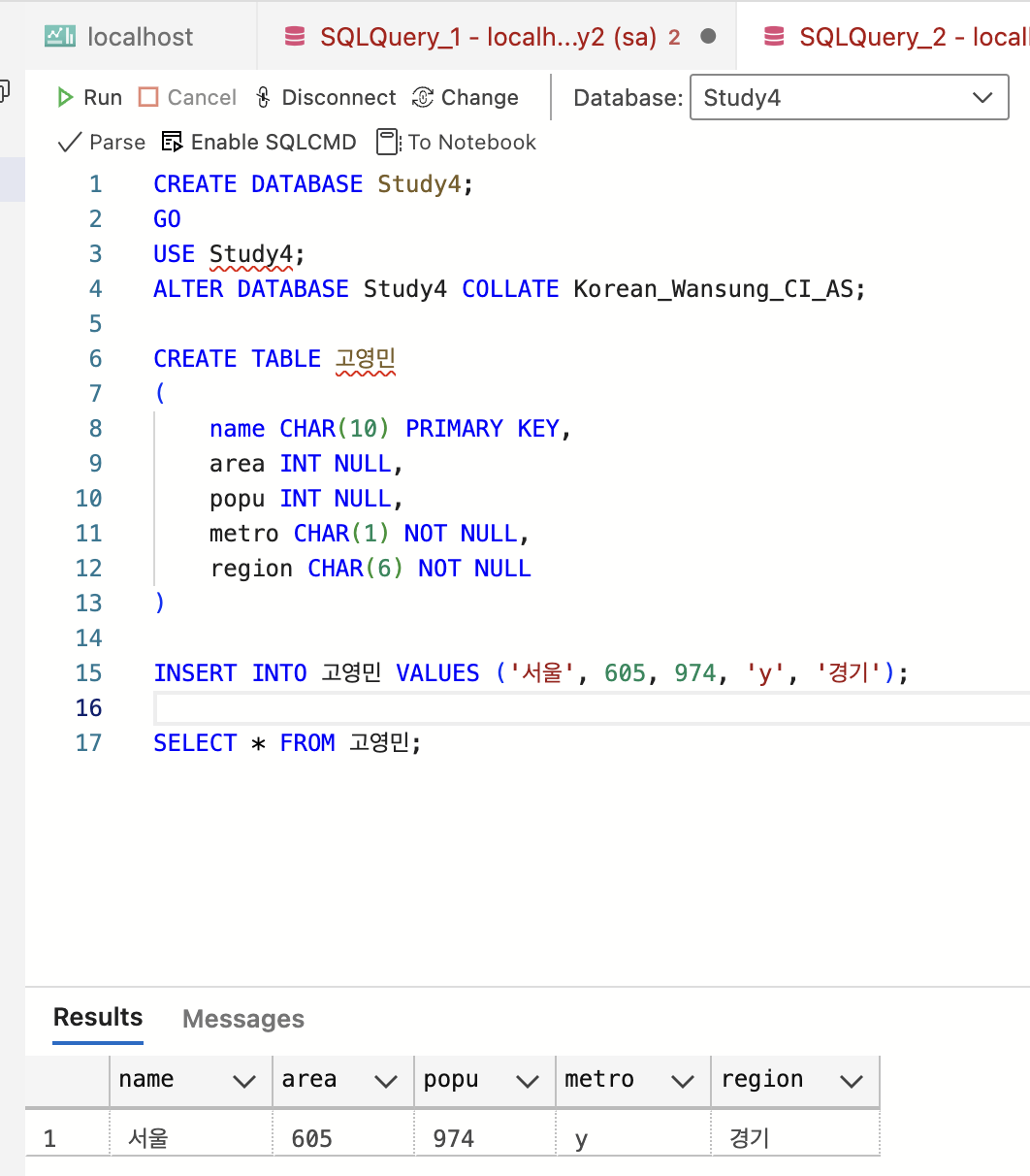Cancel the running query
This screenshot has height=1176, width=1030.
187,97
